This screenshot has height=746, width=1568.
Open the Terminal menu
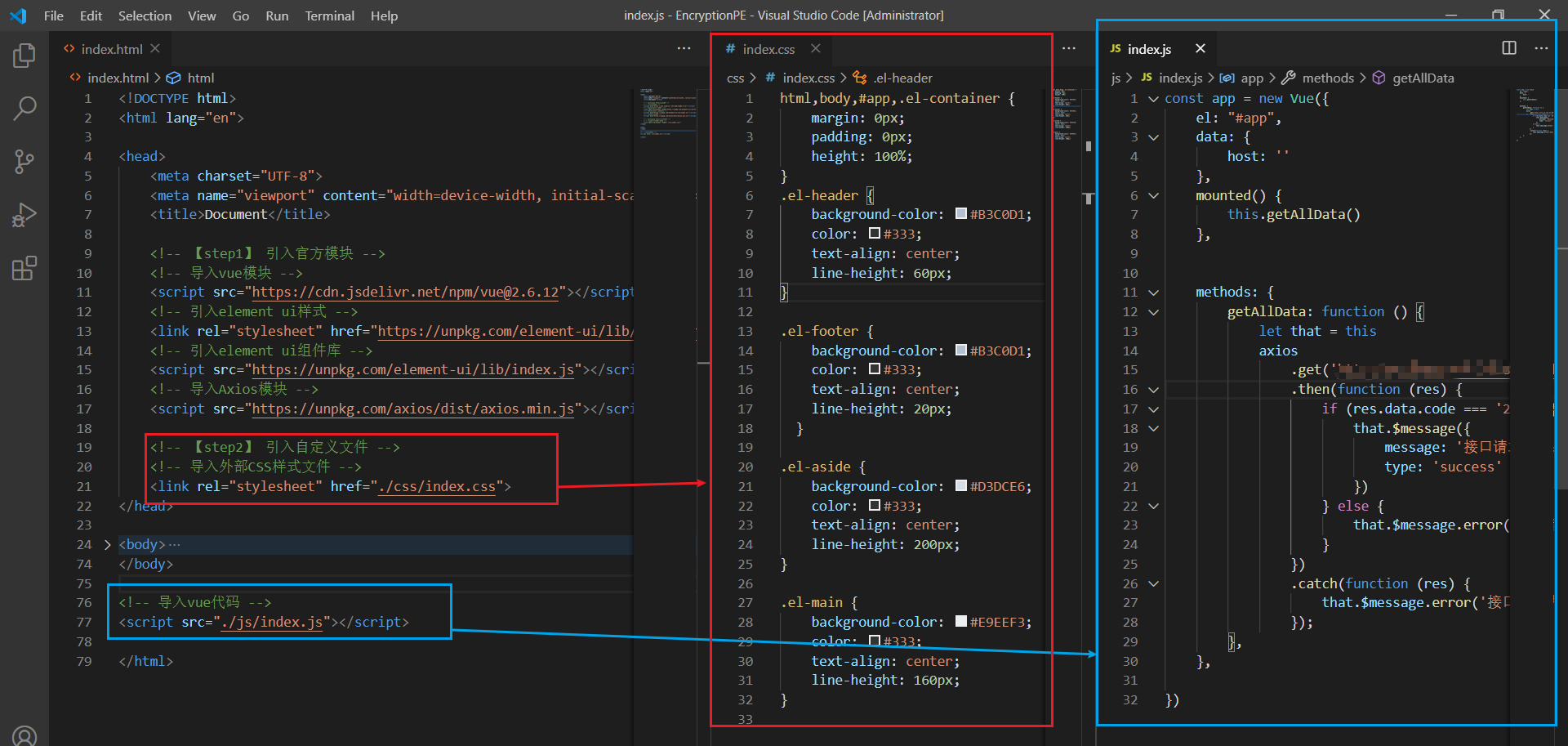click(x=329, y=16)
